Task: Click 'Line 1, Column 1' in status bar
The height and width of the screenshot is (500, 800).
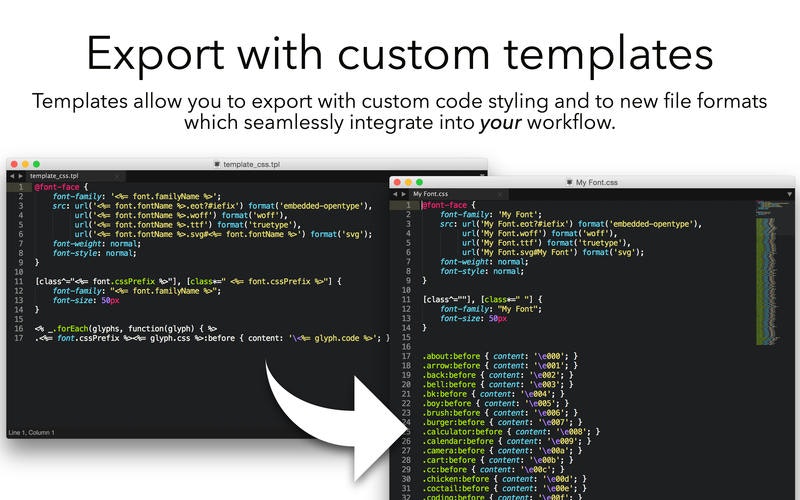Action: (31, 433)
